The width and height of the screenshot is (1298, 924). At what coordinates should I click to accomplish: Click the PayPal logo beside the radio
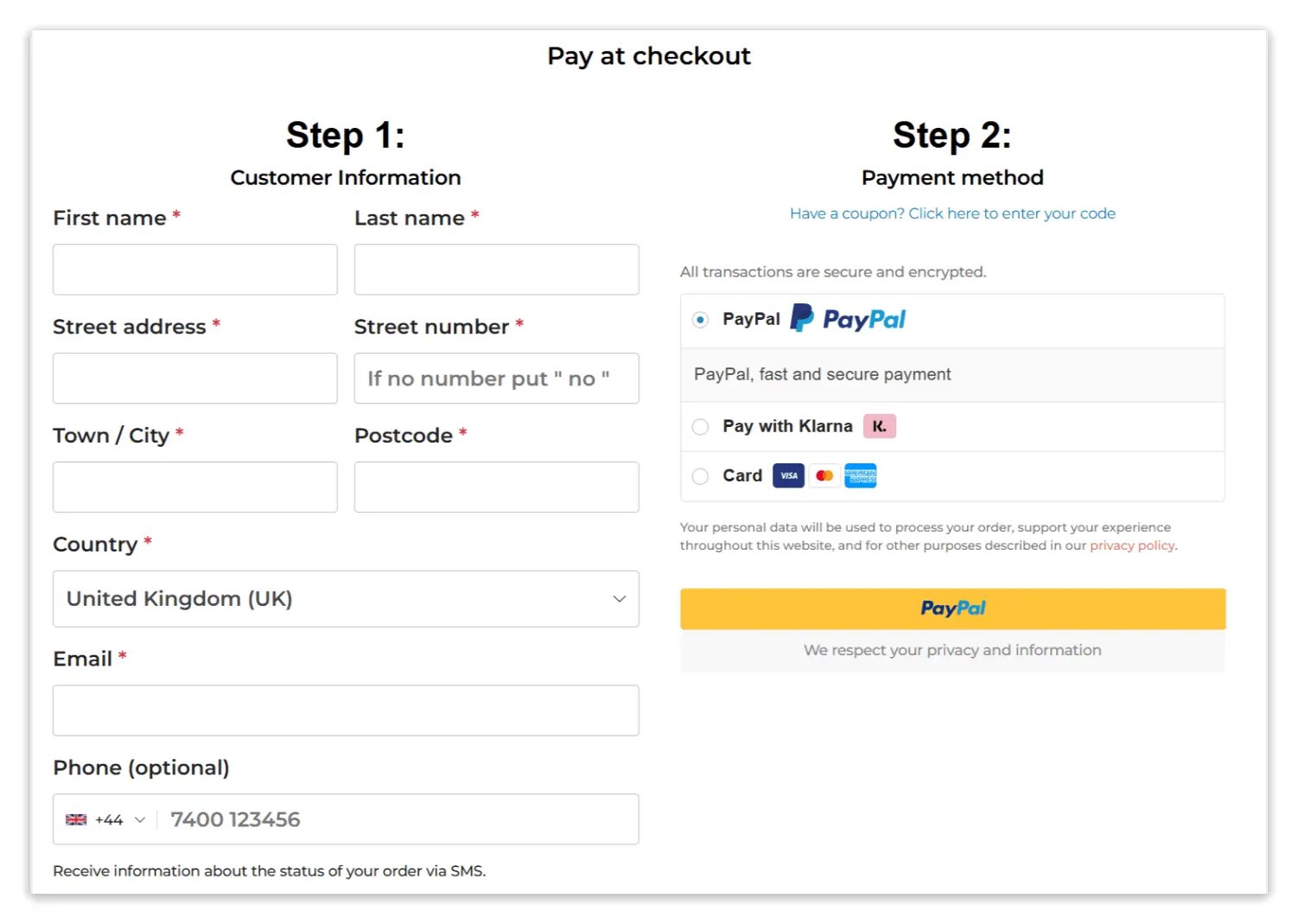click(848, 319)
